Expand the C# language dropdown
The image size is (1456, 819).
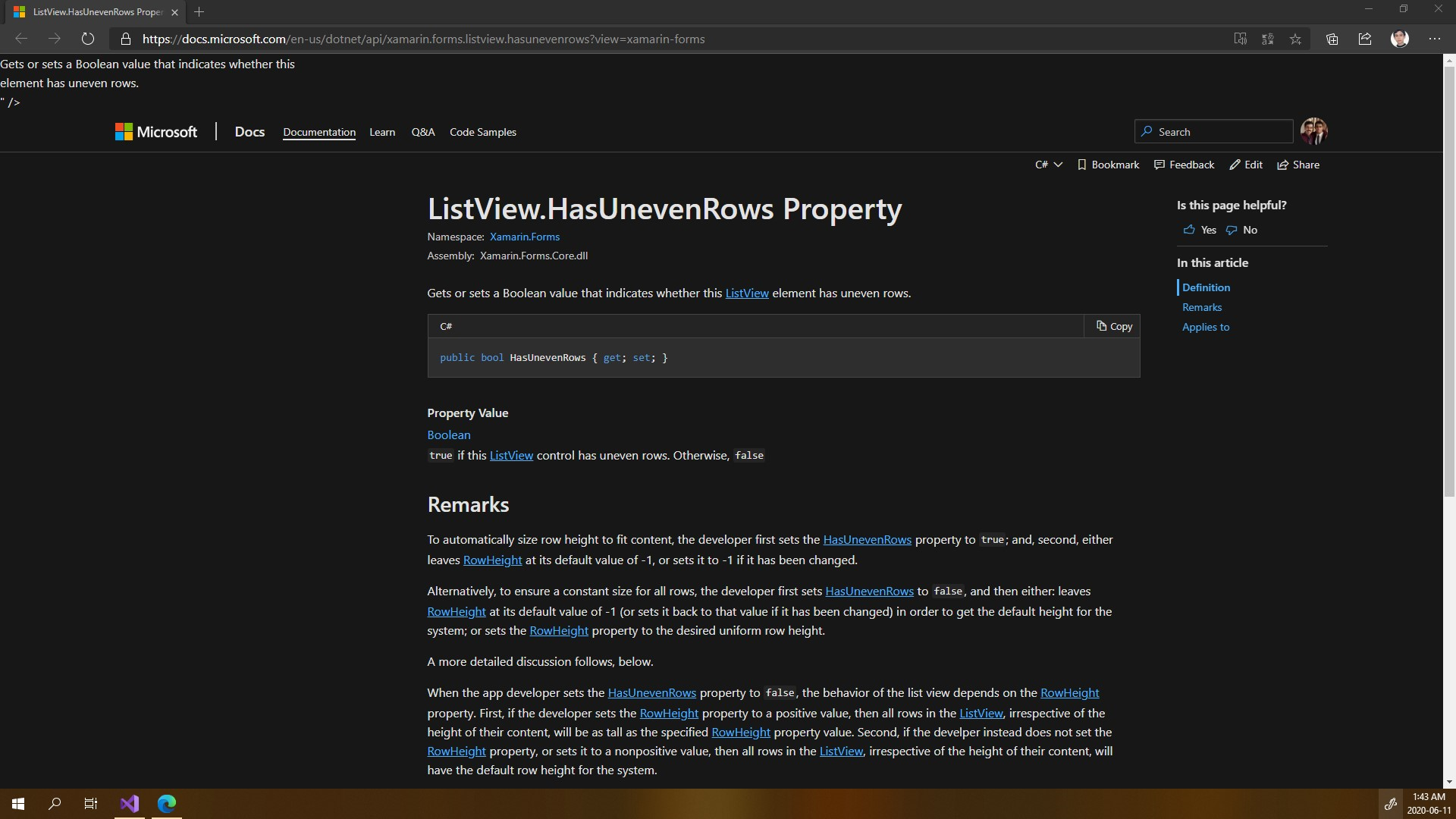(1049, 165)
